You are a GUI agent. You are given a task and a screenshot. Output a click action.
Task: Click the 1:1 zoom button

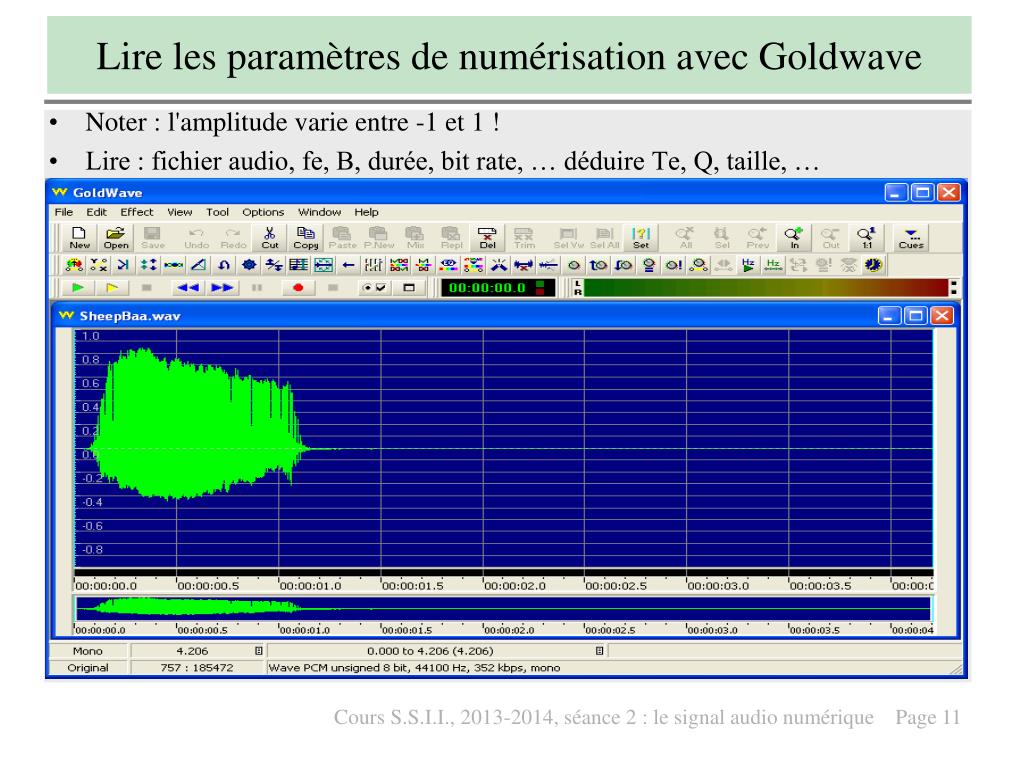(867, 238)
